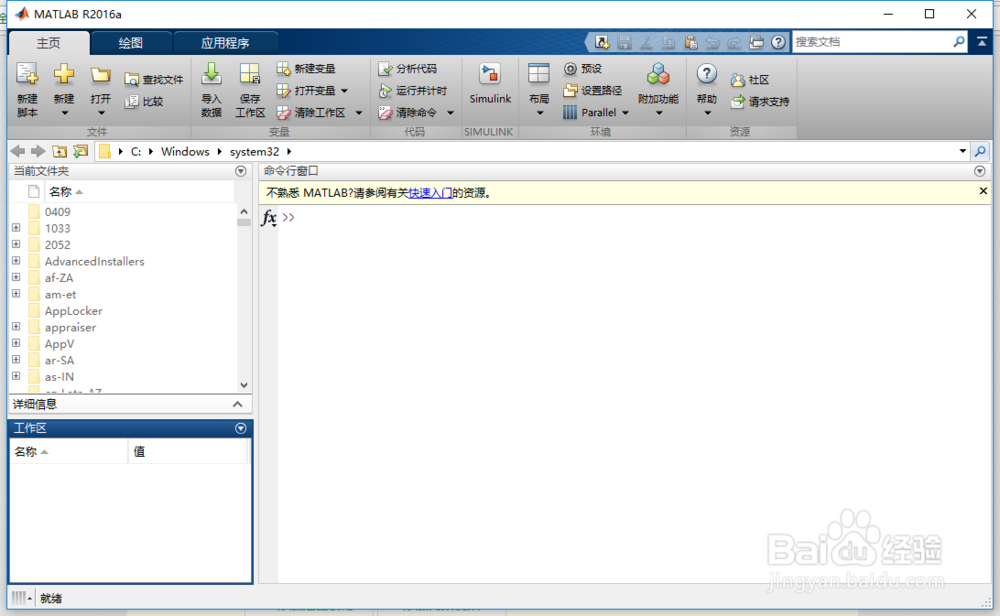
Task: Click the browse for folder icon
Action: click(80, 151)
